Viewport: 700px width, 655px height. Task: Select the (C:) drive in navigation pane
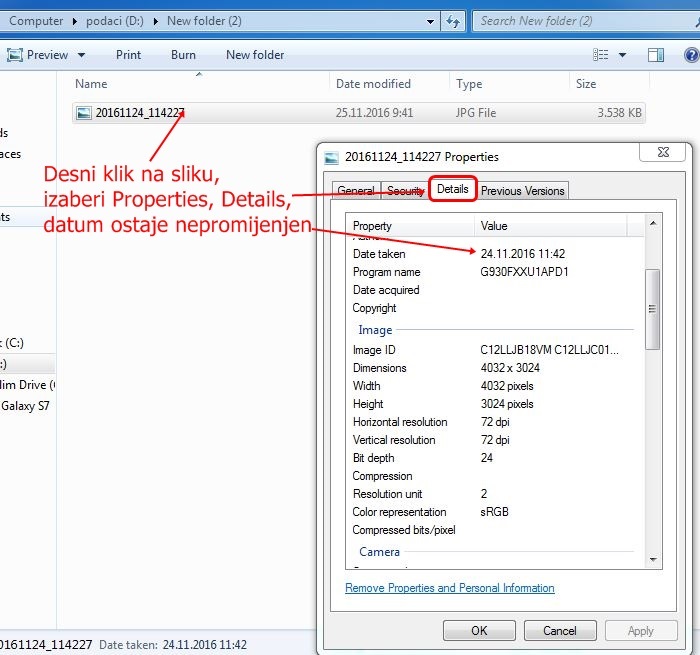[x=12, y=343]
